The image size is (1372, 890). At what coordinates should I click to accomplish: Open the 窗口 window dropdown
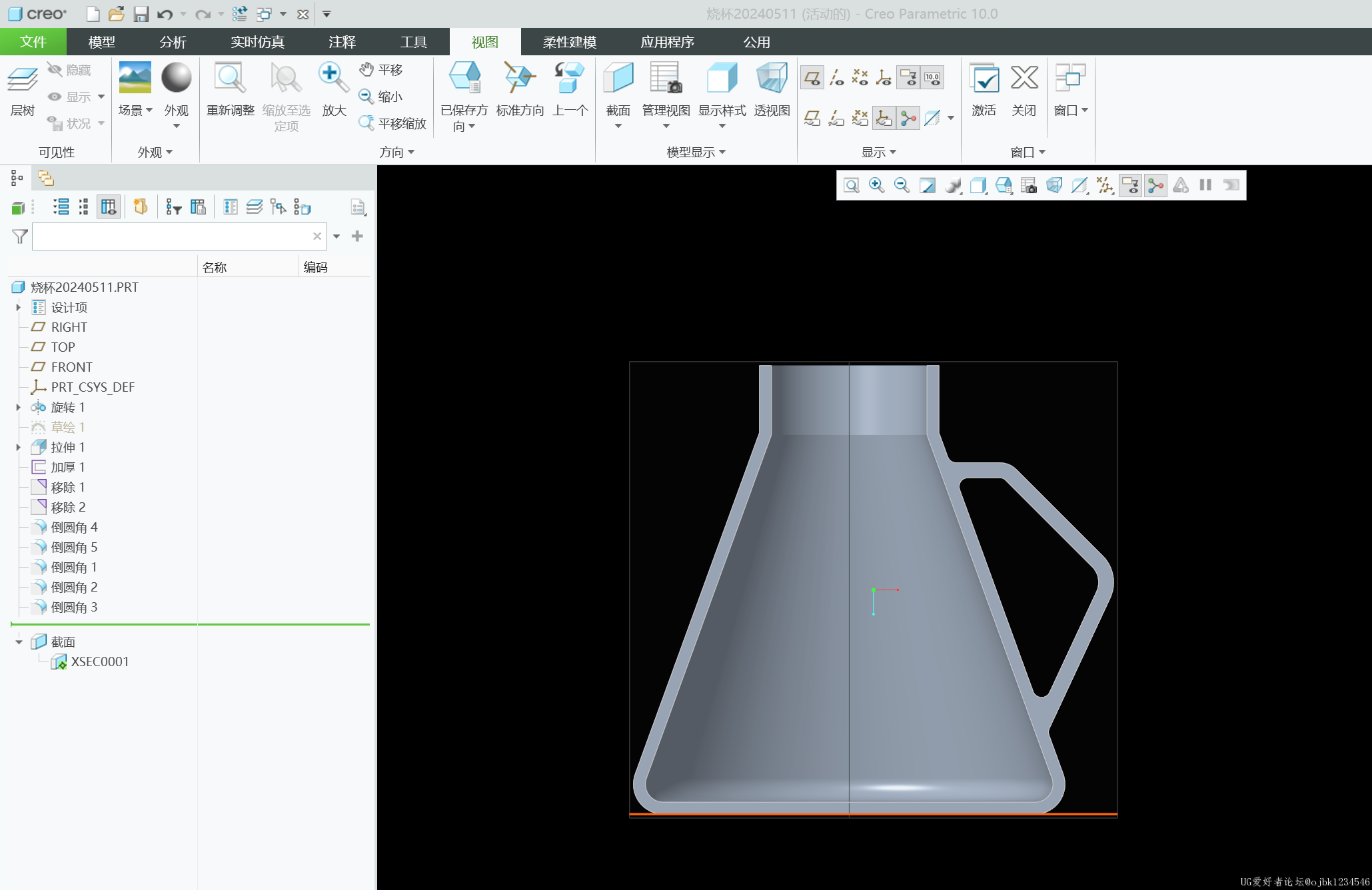point(1085,110)
